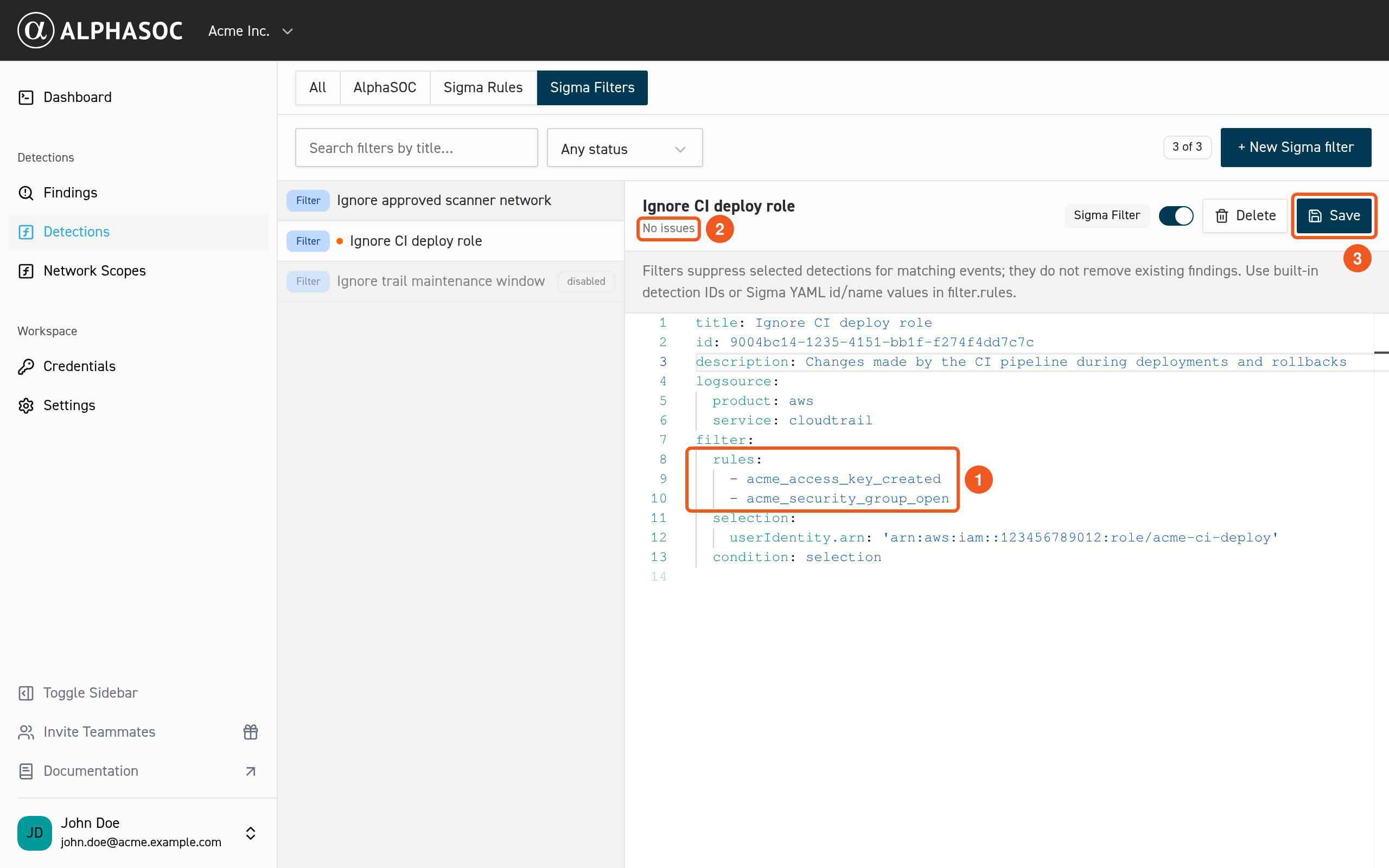This screenshot has height=868, width=1389.
Task: Click the description line in YAML editor
Action: (x=1021, y=362)
